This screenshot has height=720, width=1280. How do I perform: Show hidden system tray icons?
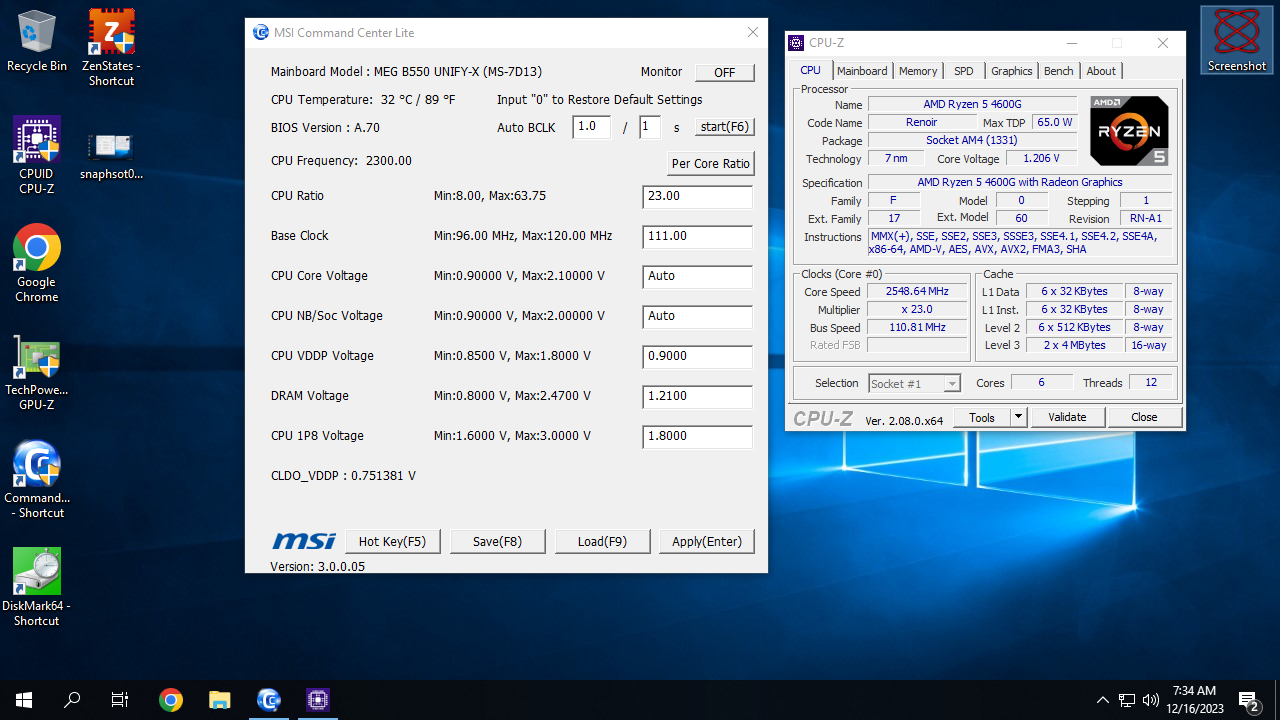click(1103, 700)
